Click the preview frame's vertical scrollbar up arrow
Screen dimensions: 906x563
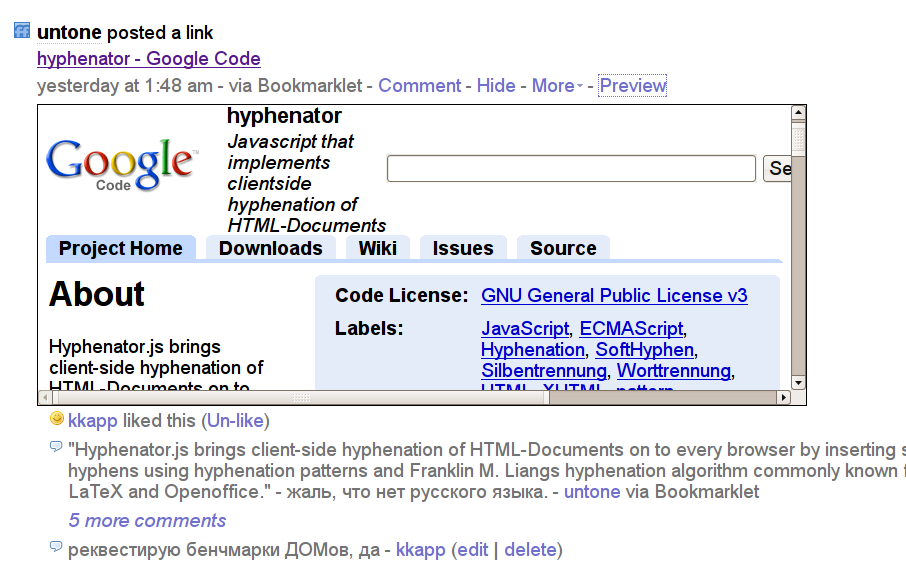coord(799,112)
